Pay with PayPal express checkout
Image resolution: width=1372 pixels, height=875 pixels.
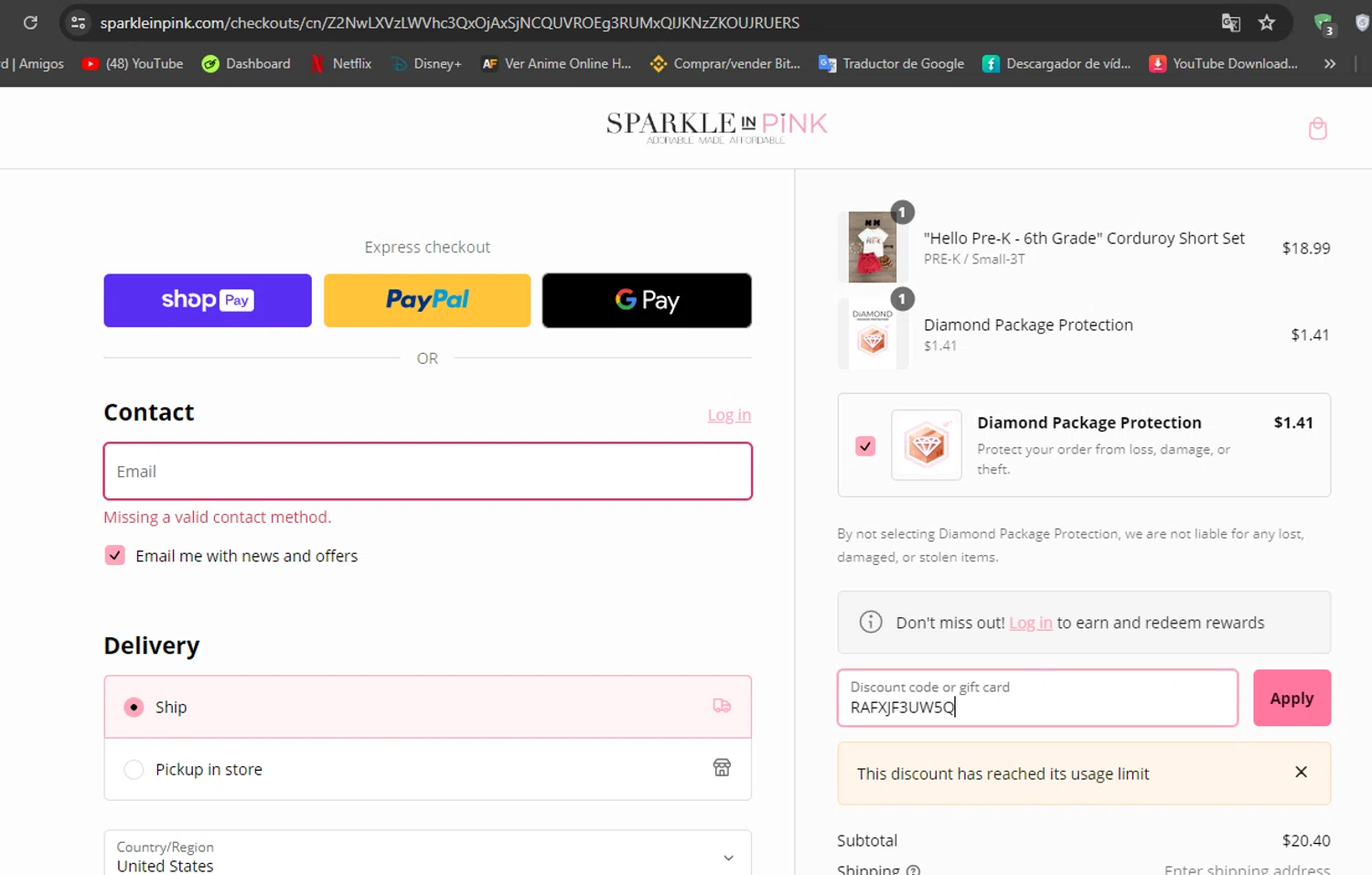(x=427, y=300)
